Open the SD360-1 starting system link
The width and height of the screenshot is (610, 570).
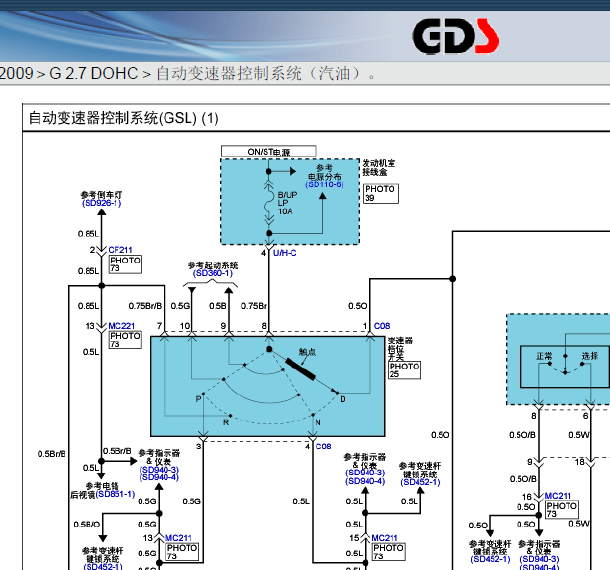point(213,273)
